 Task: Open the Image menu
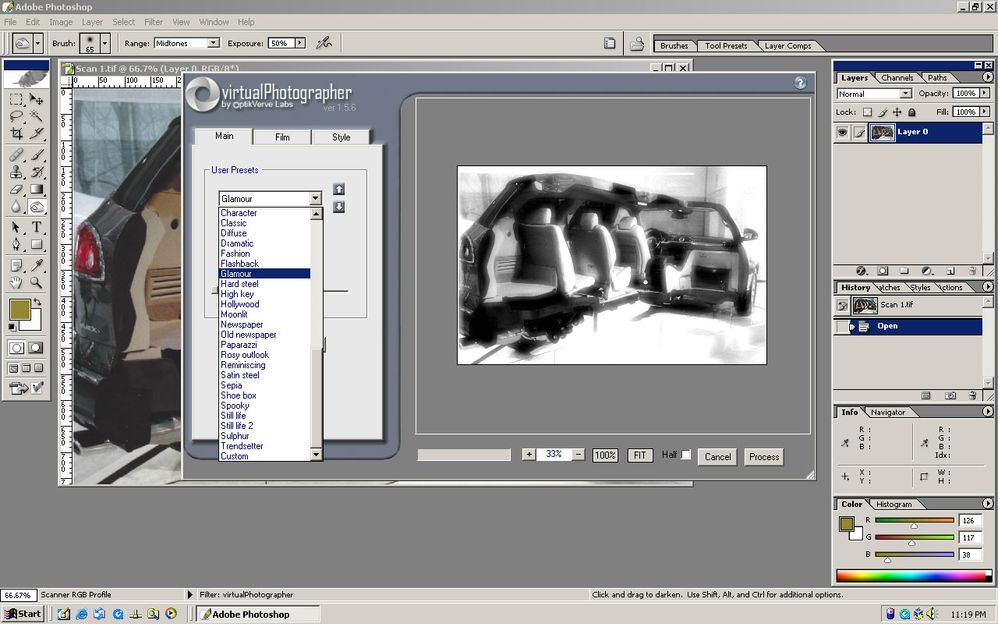(60, 22)
